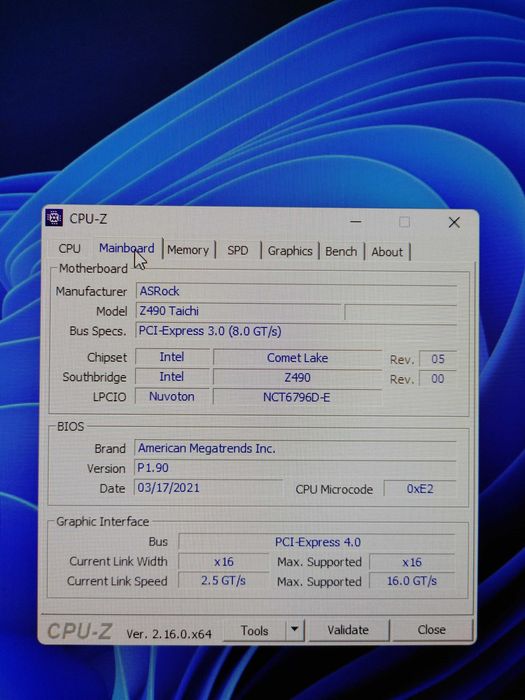Open the About tab
Image resolution: width=525 pixels, height=700 pixels.
point(387,252)
